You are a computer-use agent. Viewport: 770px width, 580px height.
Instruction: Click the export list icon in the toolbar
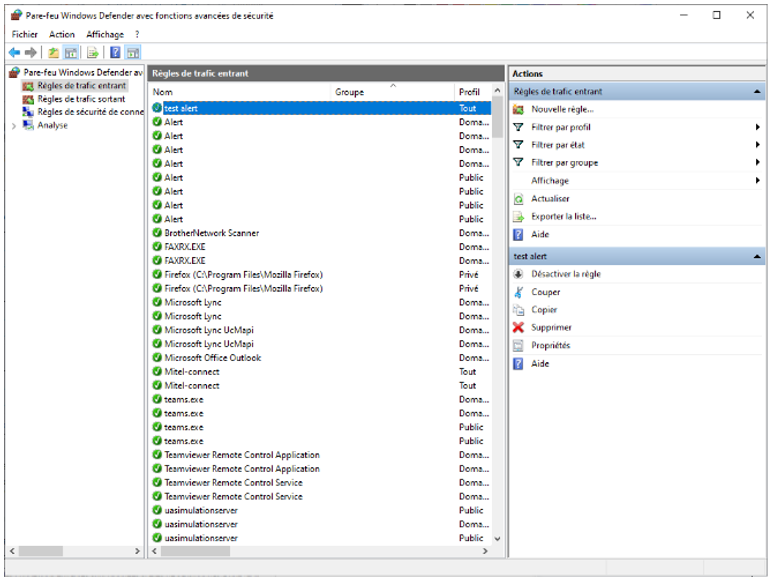[x=92, y=53]
